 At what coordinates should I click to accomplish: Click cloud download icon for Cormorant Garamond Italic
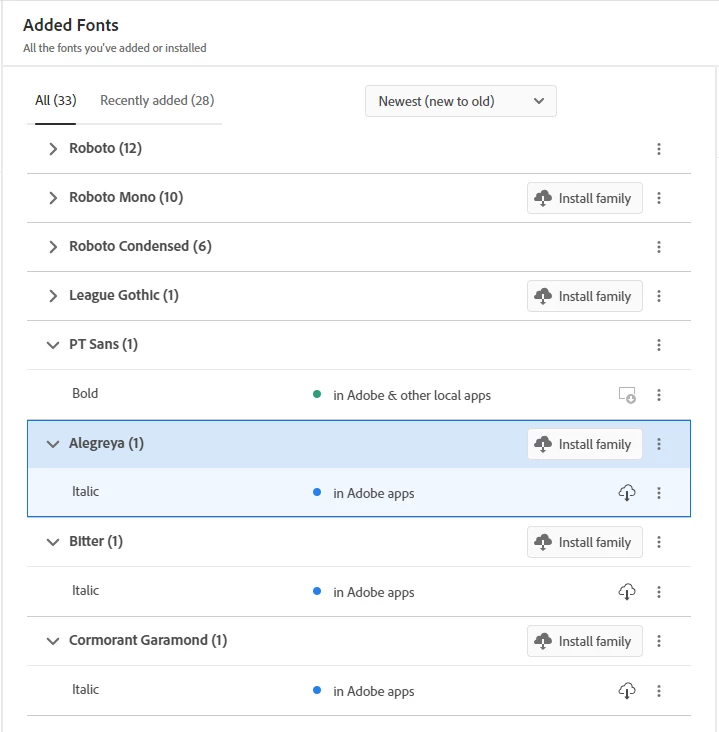click(627, 691)
